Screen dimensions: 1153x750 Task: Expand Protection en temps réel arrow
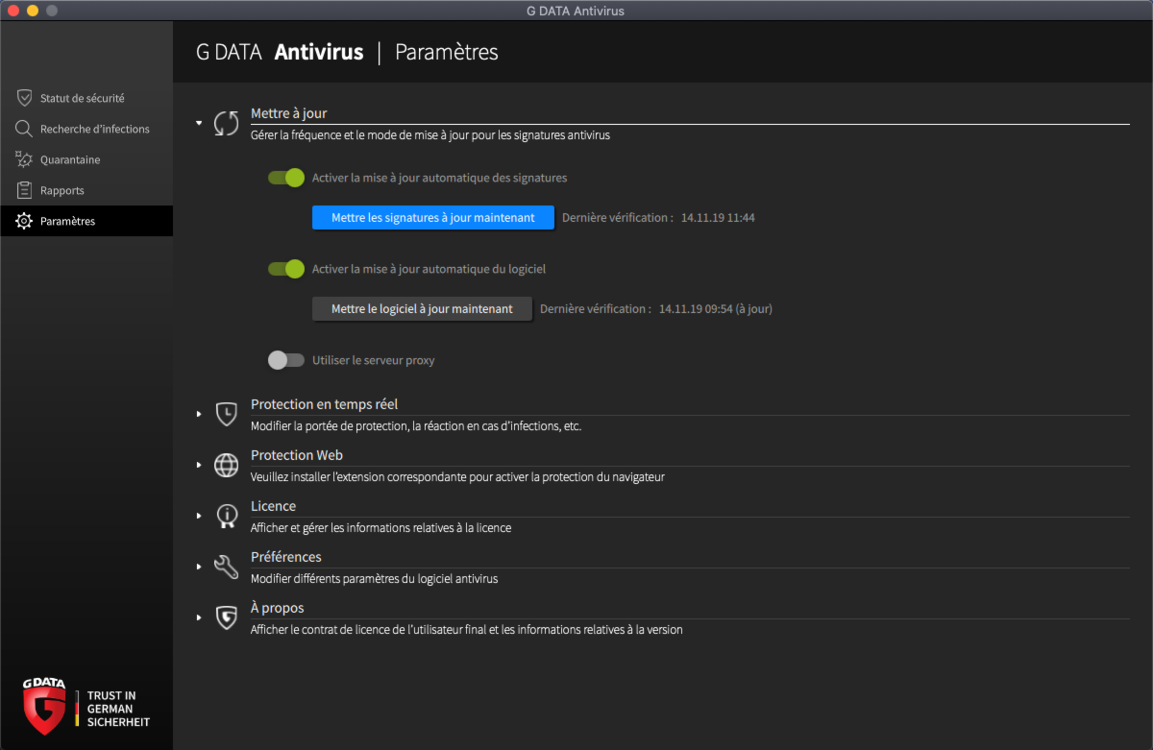point(199,414)
